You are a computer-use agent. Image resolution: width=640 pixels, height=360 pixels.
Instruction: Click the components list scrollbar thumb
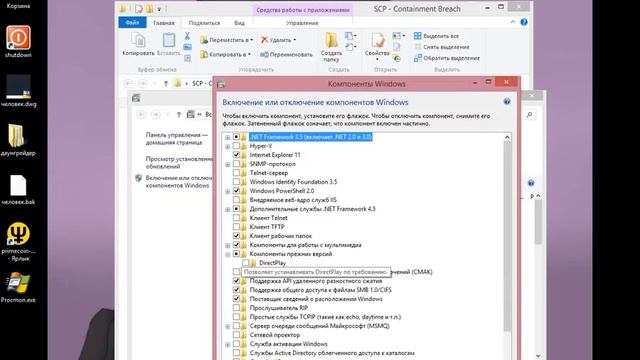point(507,237)
